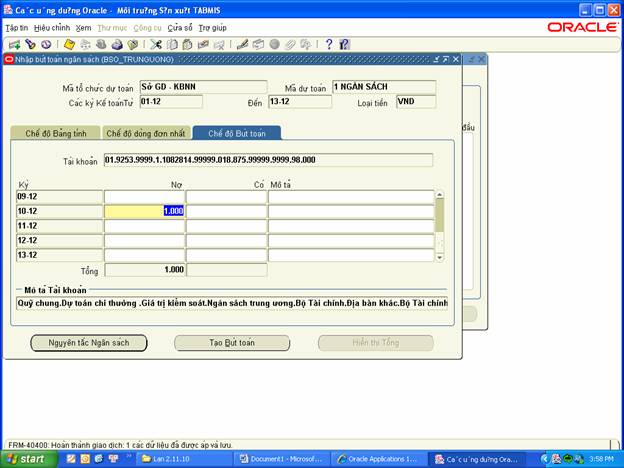Click the period list scrollbar up arrow

pos(439,195)
